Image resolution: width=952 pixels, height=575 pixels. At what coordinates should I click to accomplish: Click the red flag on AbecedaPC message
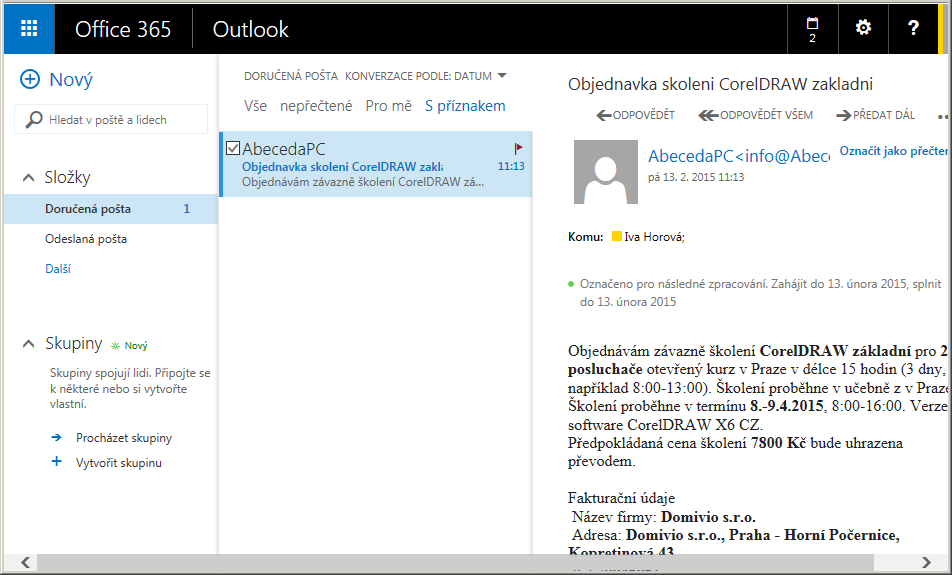coord(518,148)
